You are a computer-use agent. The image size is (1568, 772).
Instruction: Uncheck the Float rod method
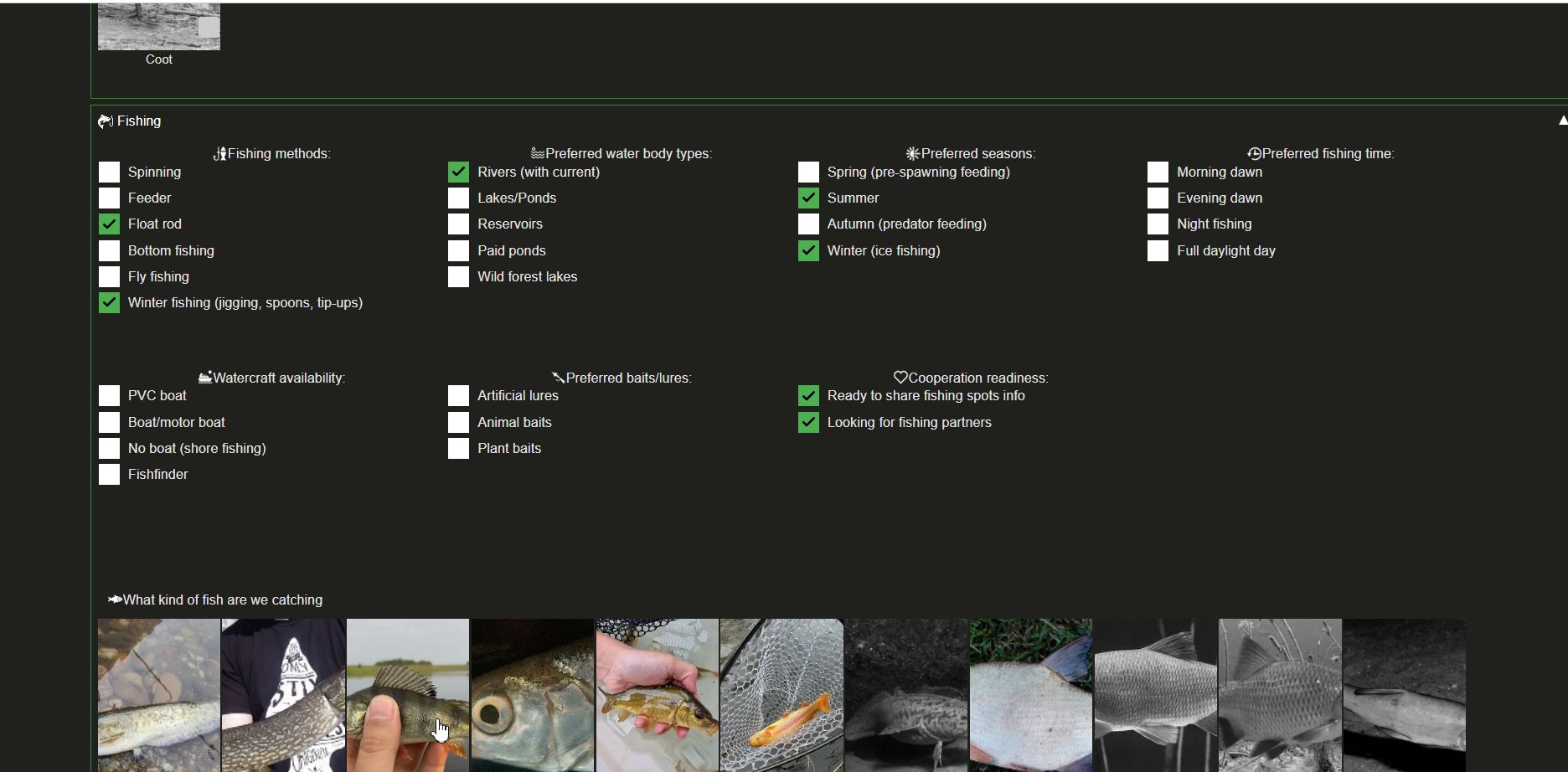coord(109,224)
